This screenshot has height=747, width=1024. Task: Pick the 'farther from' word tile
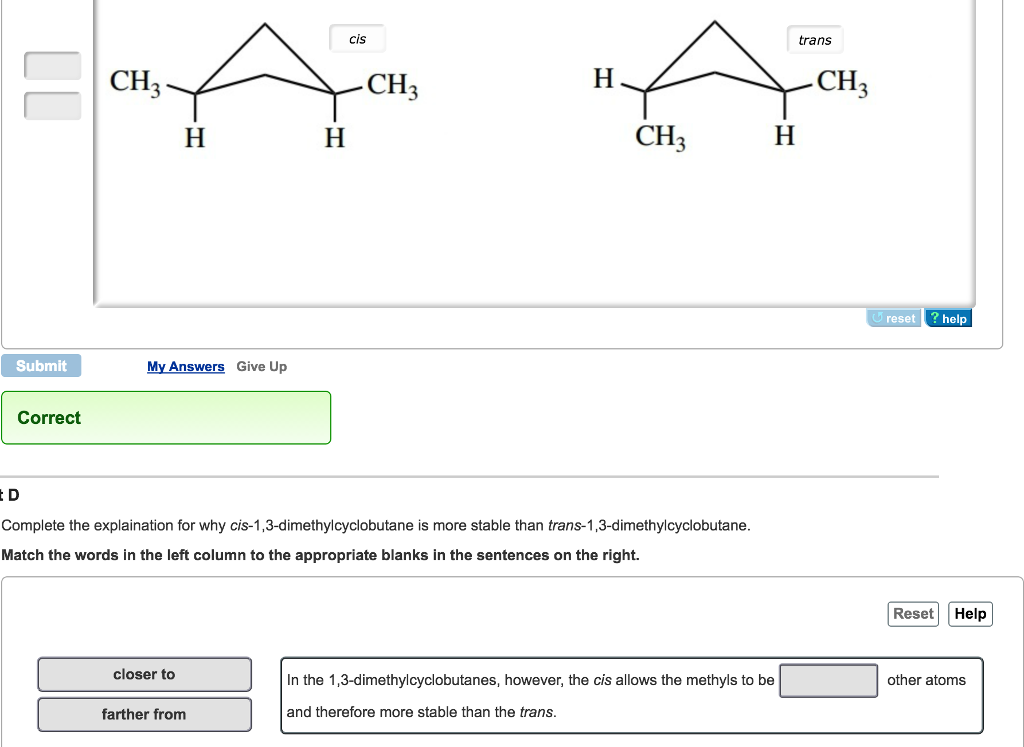click(x=144, y=714)
